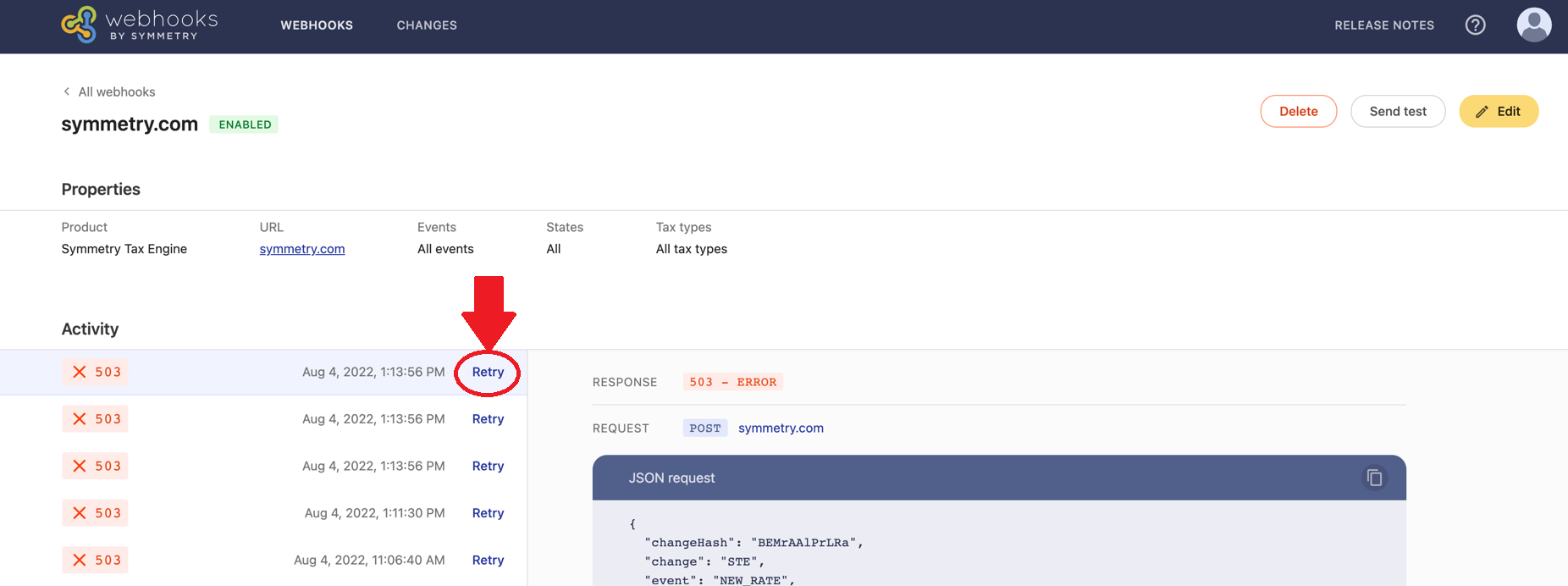Click the Send test button
The width and height of the screenshot is (1568, 586).
tap(1398, 111)
